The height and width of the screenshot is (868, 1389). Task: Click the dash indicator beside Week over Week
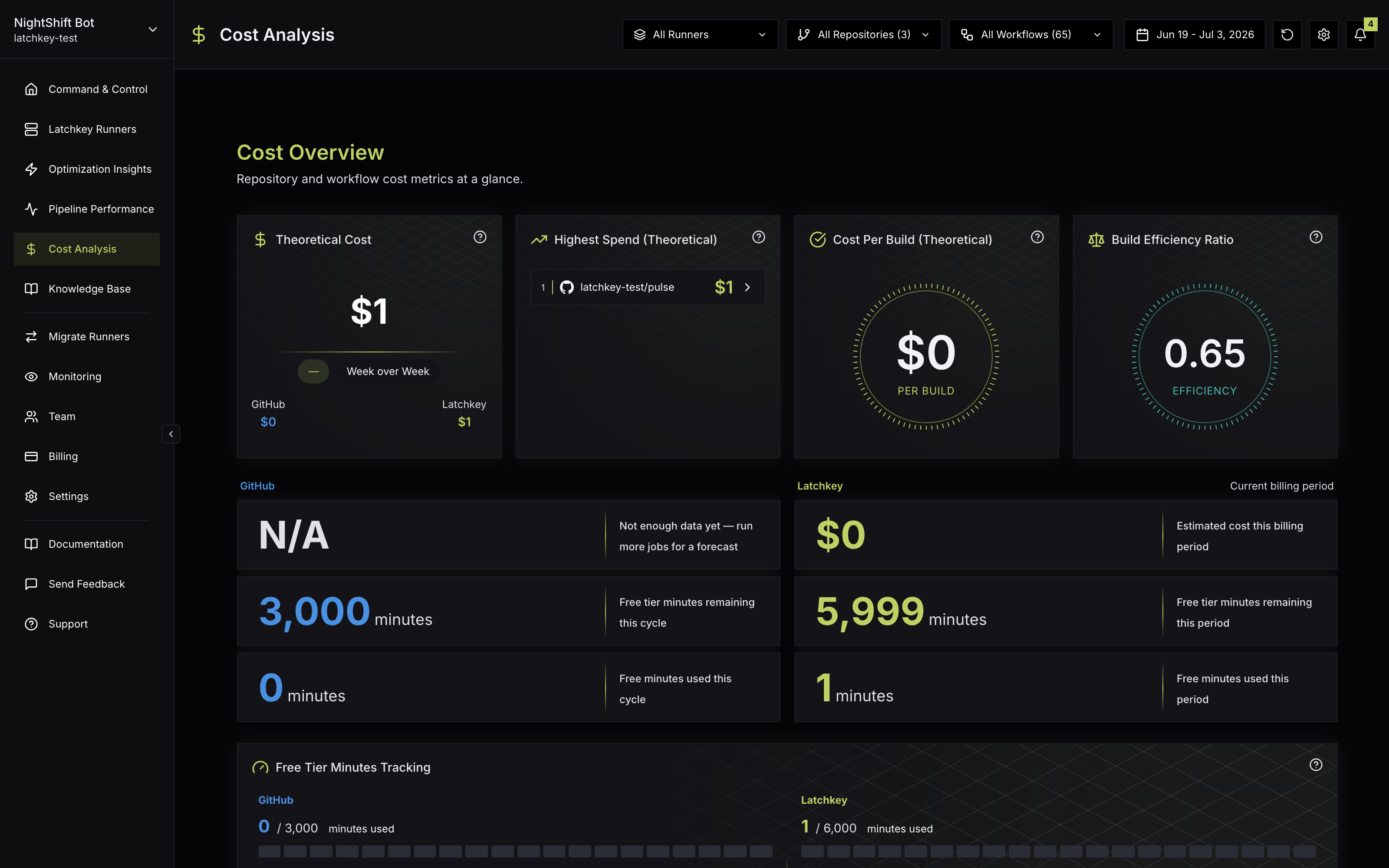tap(313, 372)
